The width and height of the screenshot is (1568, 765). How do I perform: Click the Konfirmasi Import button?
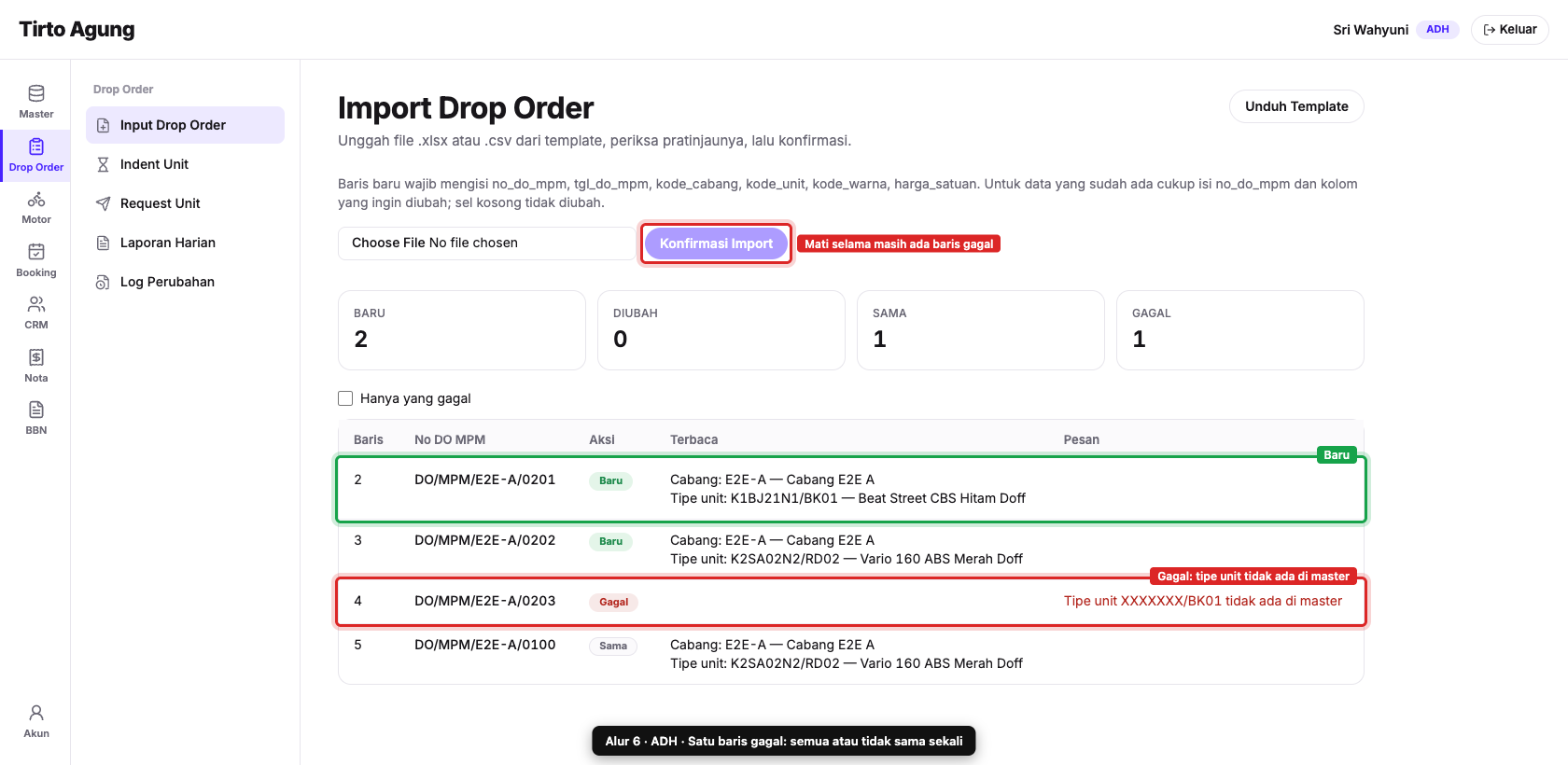716,243
